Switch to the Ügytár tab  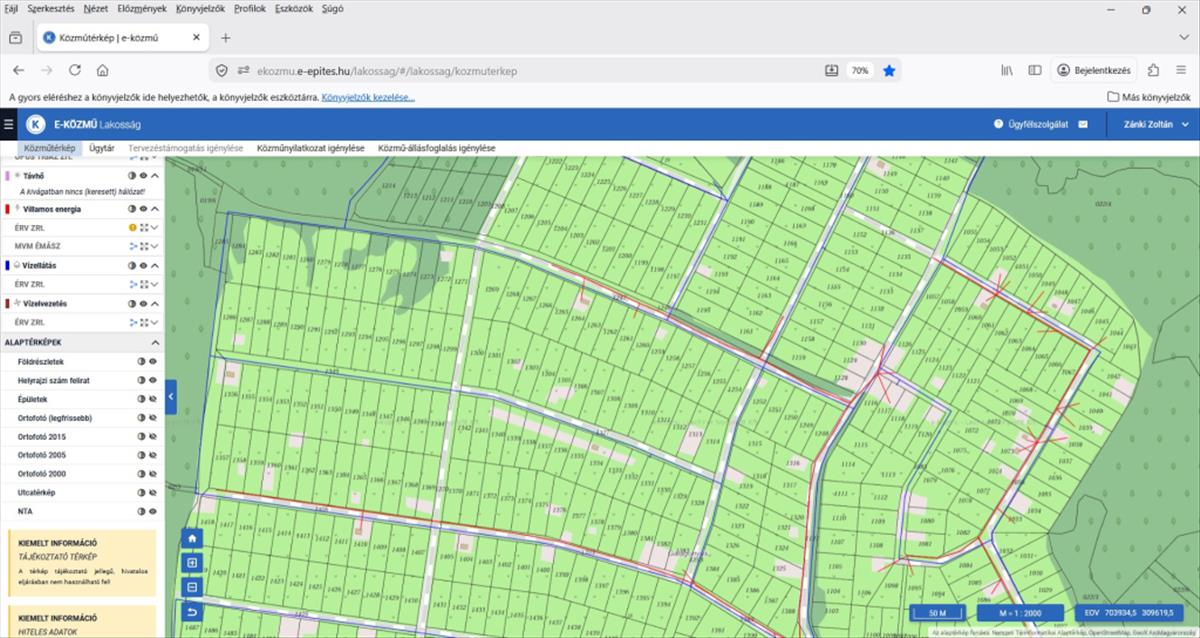coord(101,148)
